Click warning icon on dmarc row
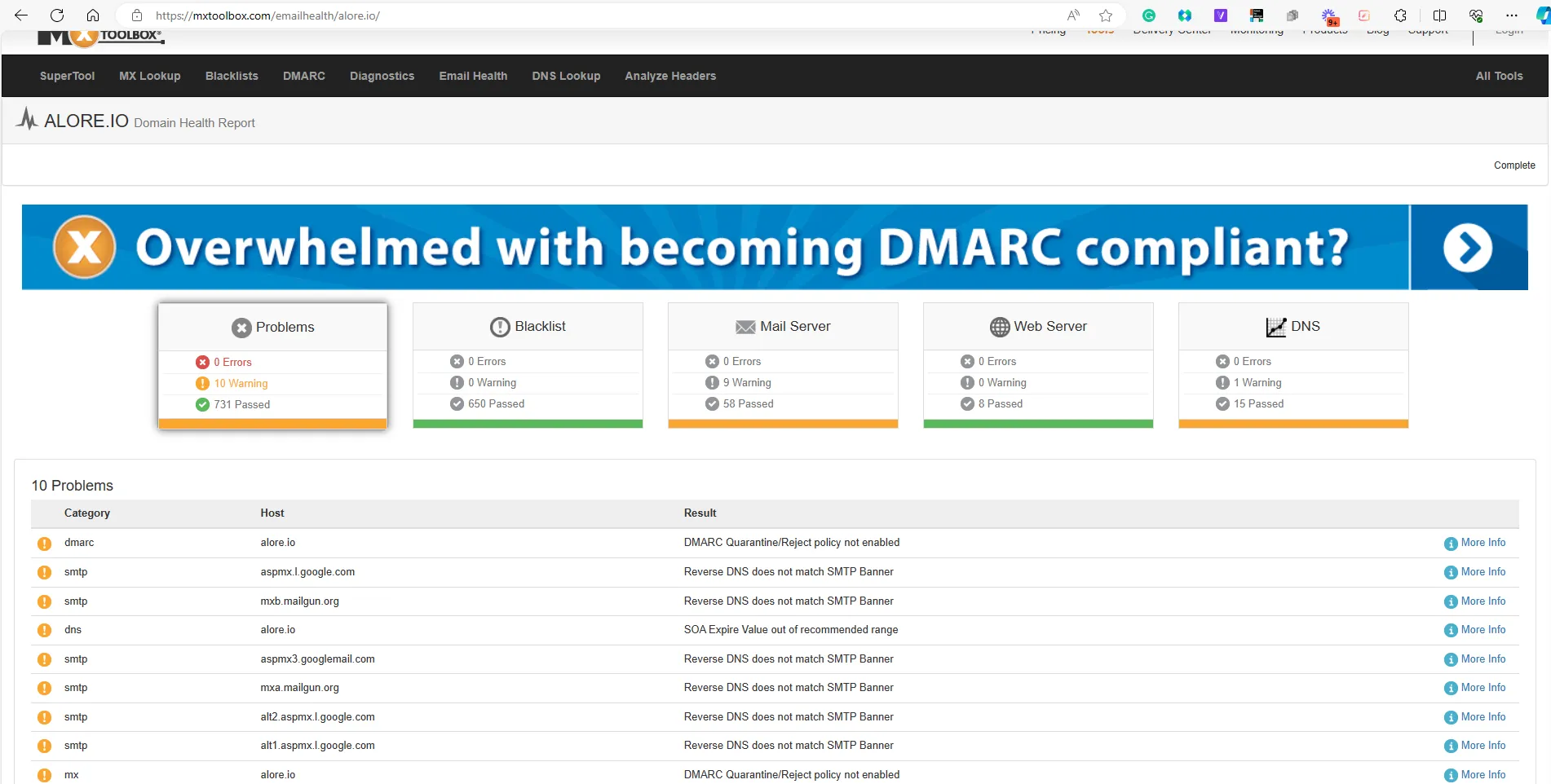1551x784 pixels. (44, 544)
